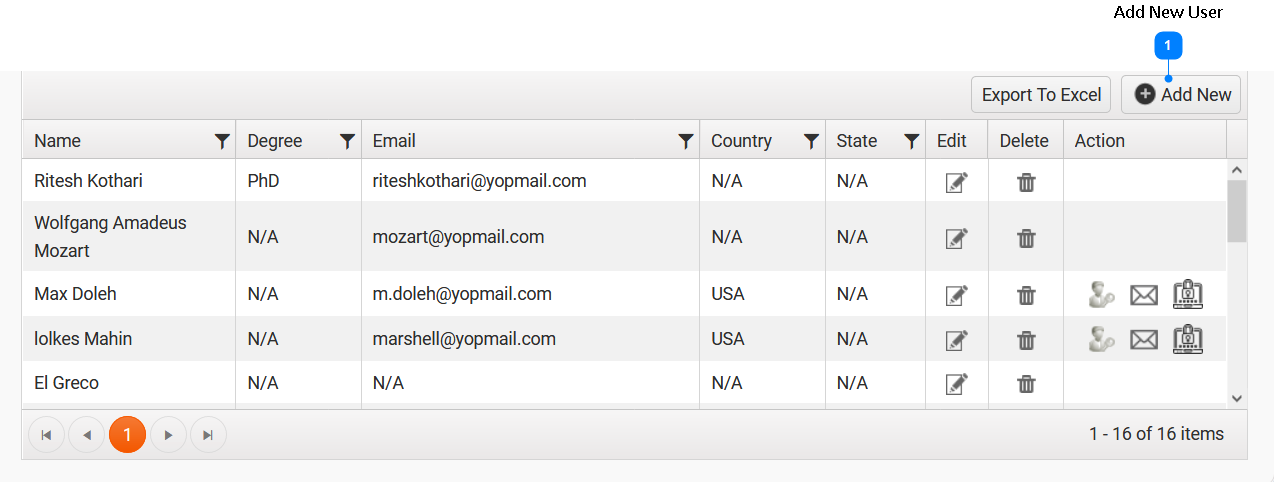Open the Name column filter
This screenshot has height=482, width=1274.
tap(222, 142)
